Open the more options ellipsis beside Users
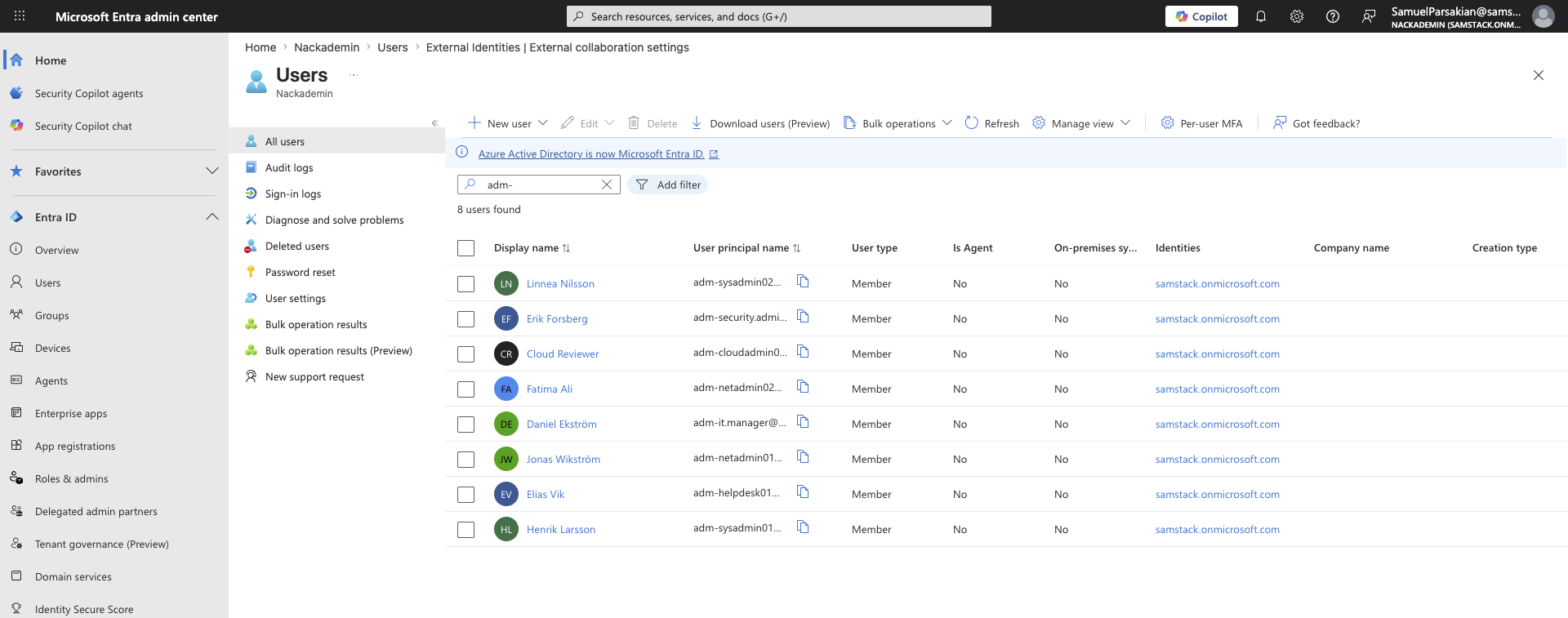Image resolution: width=1568 pixels, height=618 pixels. pos(354,75)
